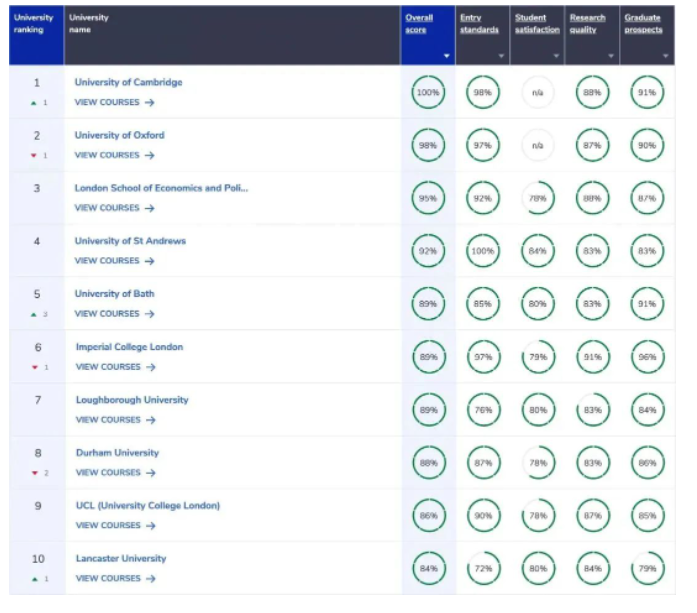Open University of Bath link
Image resolution: width=697 pixels, height=613 pixels.
114,294
